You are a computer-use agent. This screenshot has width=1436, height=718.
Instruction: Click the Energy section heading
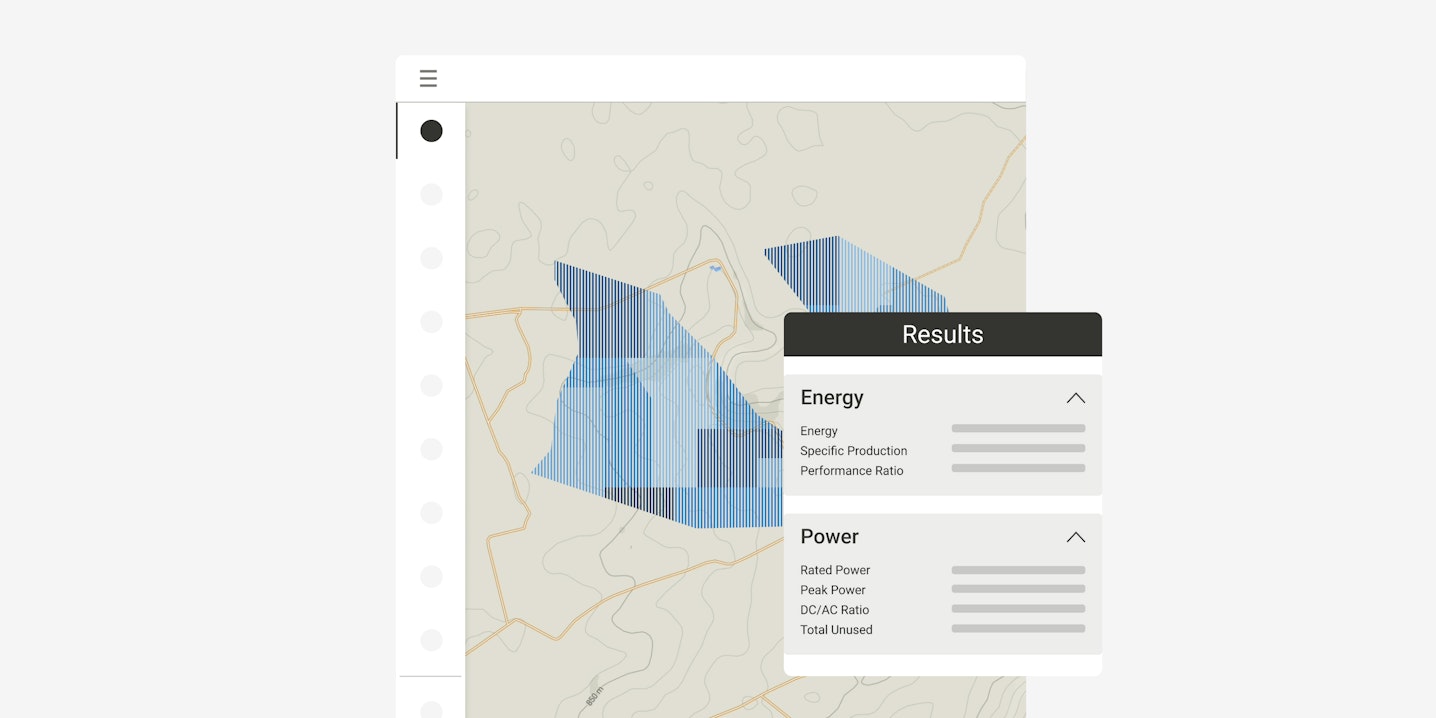[832, 398]
